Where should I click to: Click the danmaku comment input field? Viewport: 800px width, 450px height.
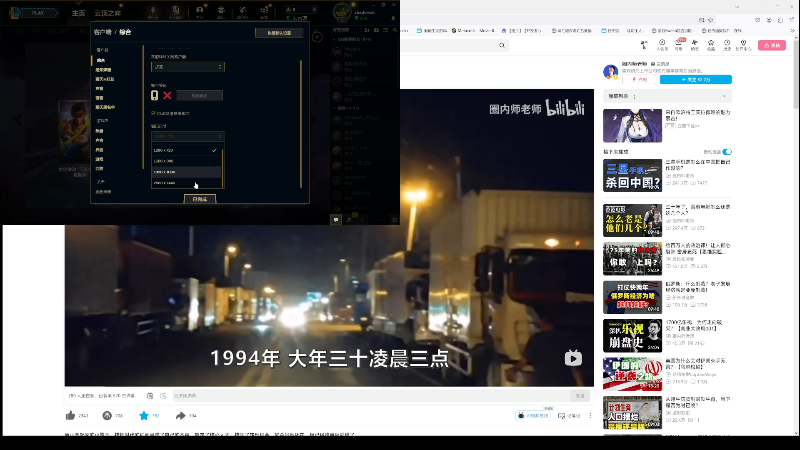[x=371, y=395]
